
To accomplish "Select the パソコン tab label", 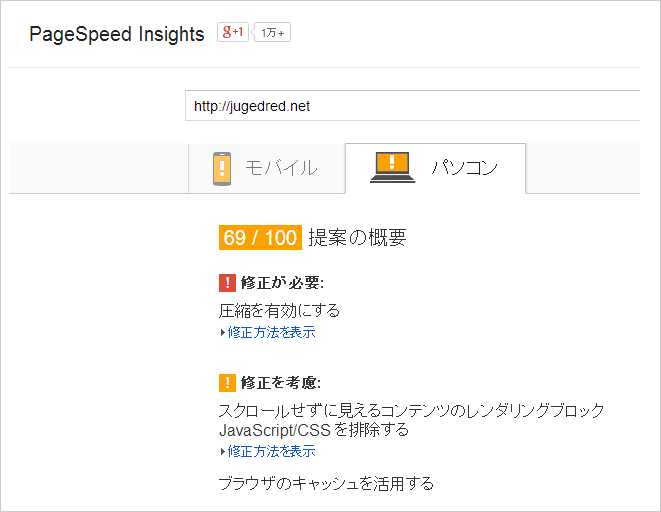I will click(x=464, y=168).
